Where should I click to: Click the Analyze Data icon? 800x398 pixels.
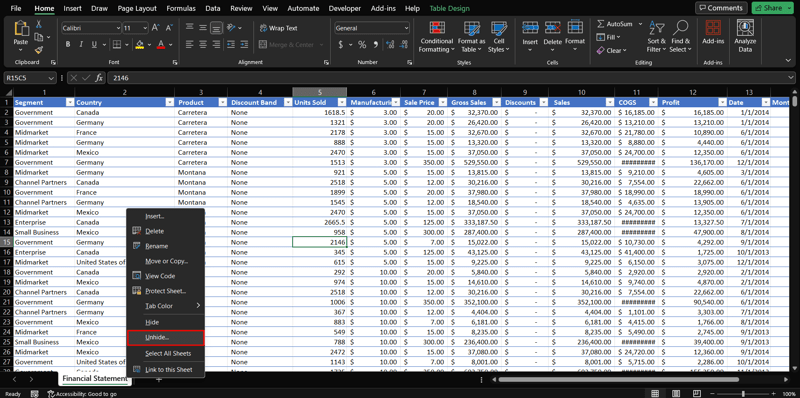tap(745, 28)
